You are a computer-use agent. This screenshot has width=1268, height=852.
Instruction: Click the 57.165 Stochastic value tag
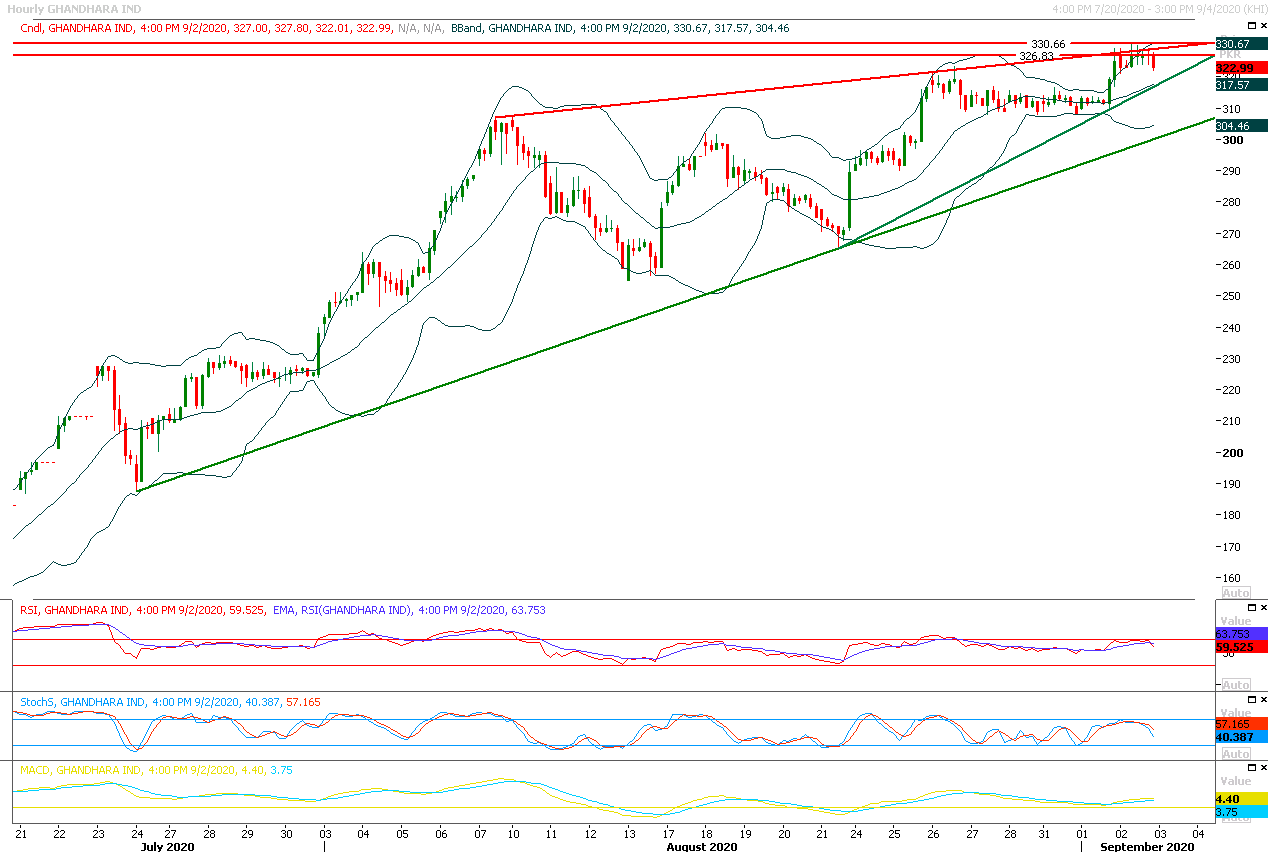[1241, 723]
